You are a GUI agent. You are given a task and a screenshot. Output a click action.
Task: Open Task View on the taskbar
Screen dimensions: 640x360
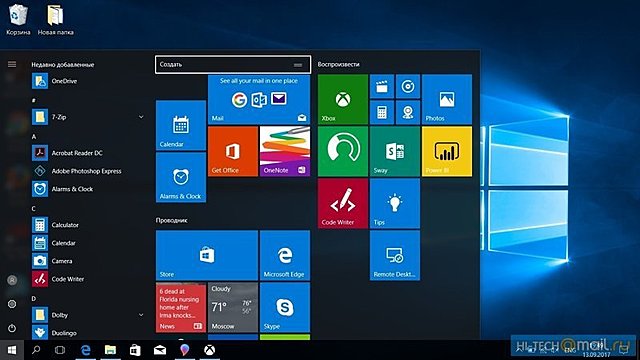point(60,350)
